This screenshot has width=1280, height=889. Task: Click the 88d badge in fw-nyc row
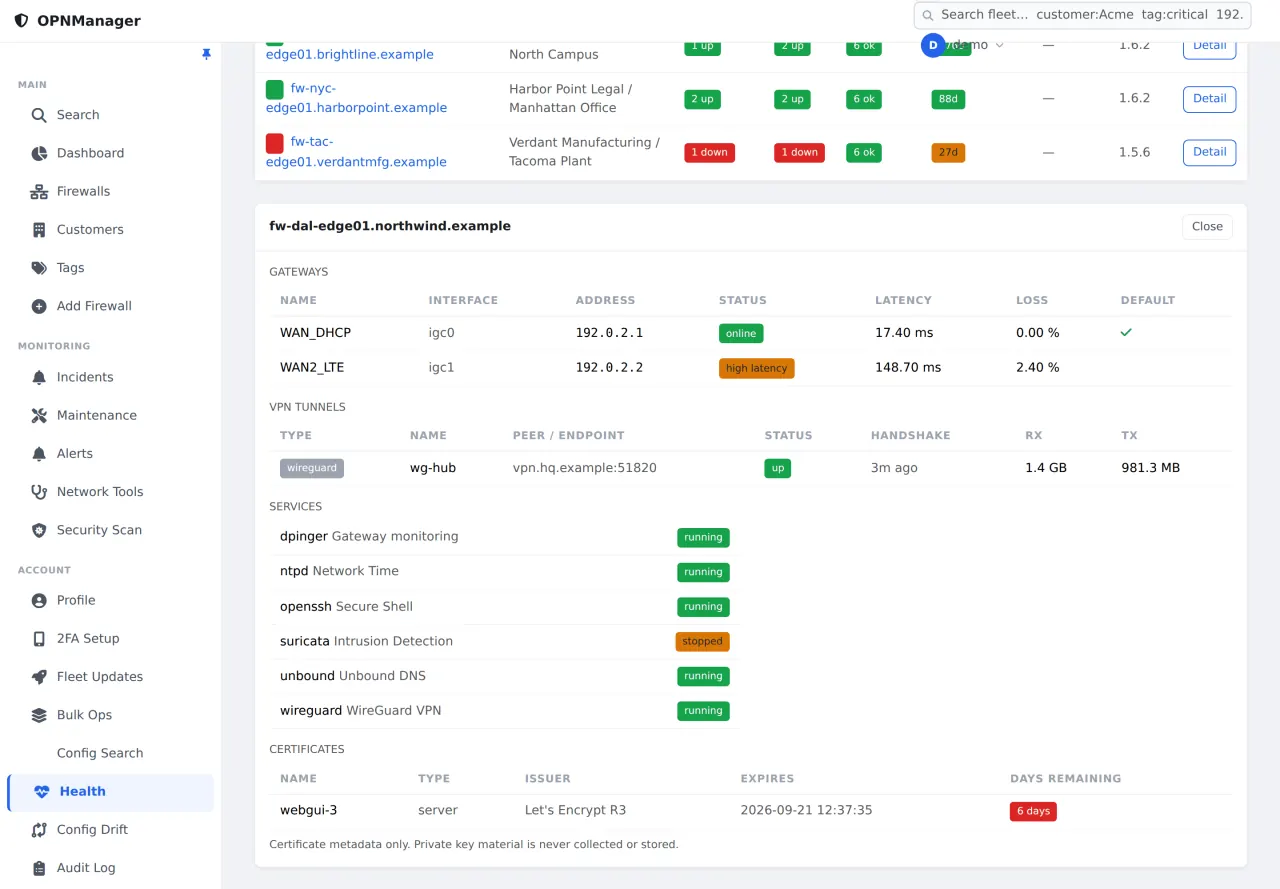[948, 99]
